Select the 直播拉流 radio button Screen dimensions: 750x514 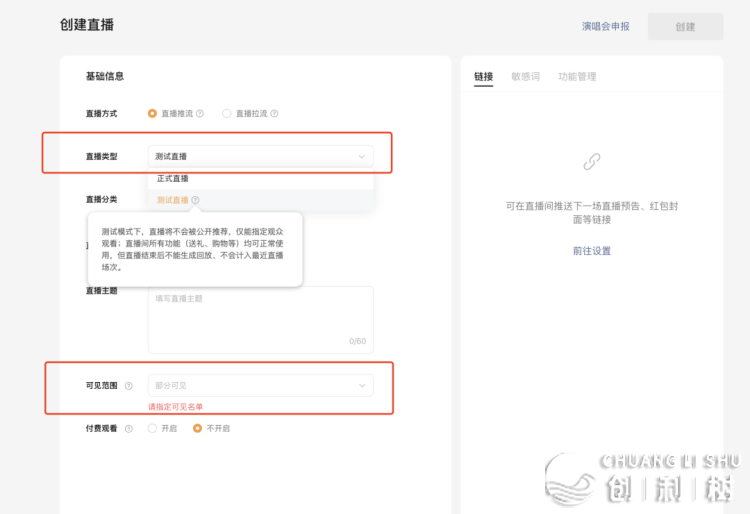(x=227, y=114)
